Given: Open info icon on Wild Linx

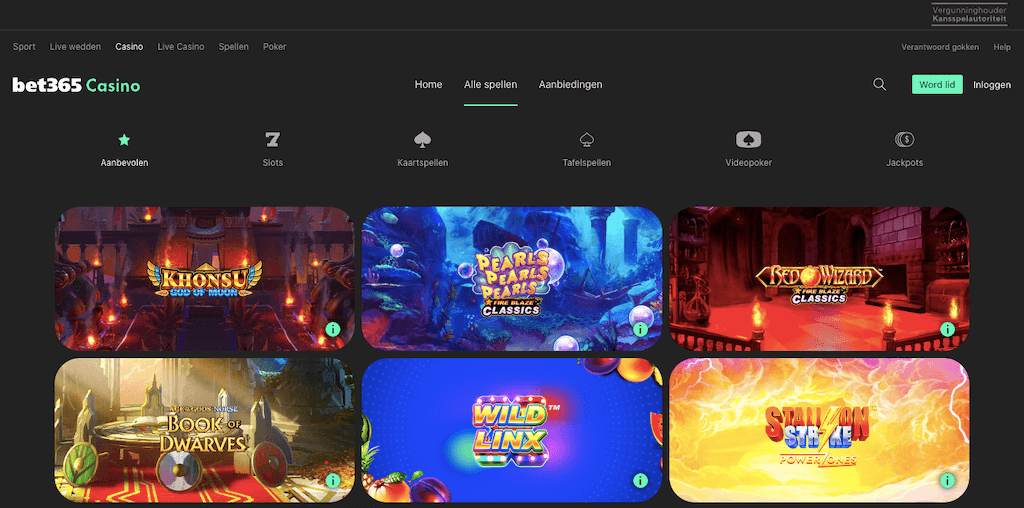Looking at the screenshot, I should (640, 481).
